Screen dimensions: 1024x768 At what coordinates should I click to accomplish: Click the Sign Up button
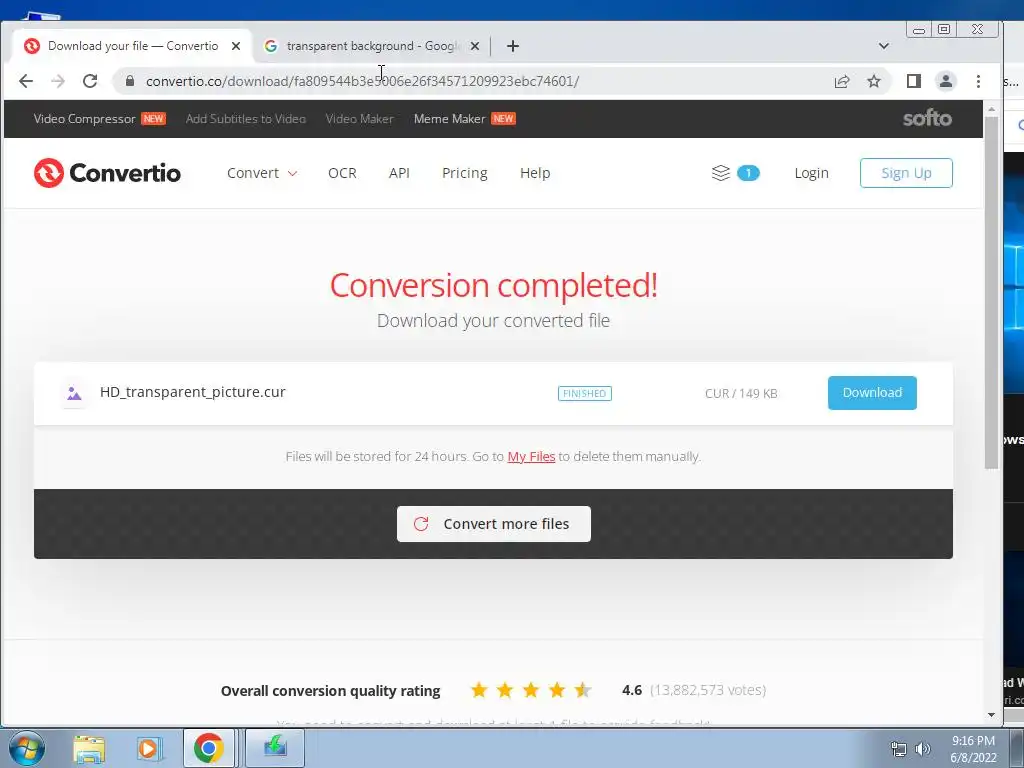click(x=906, y=173)
